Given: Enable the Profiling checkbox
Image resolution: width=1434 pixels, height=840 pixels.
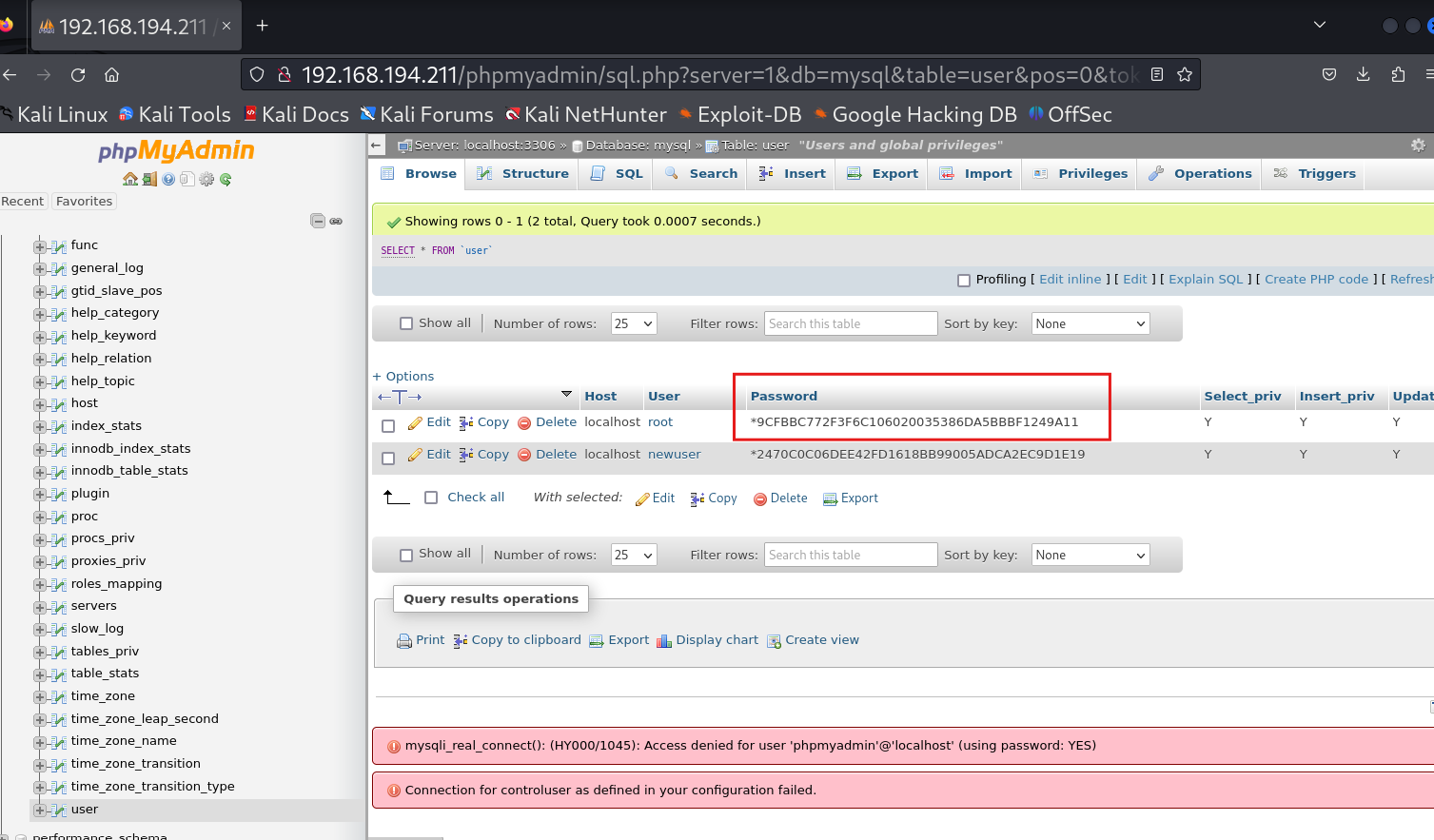Looking at the screenshot, I should click(964, 281).
